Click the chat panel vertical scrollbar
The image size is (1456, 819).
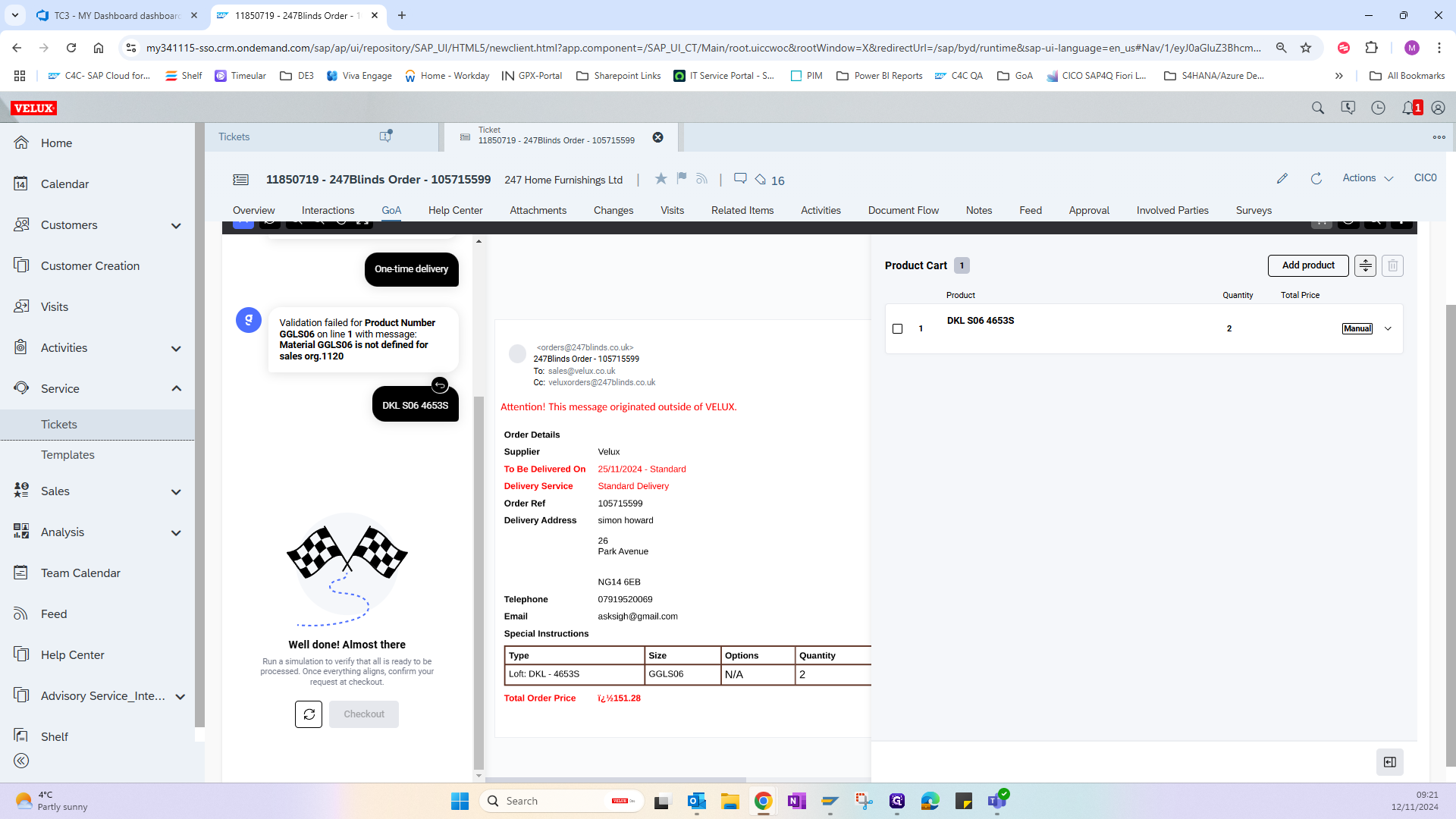pyautogui.click(x=479, y=582)
